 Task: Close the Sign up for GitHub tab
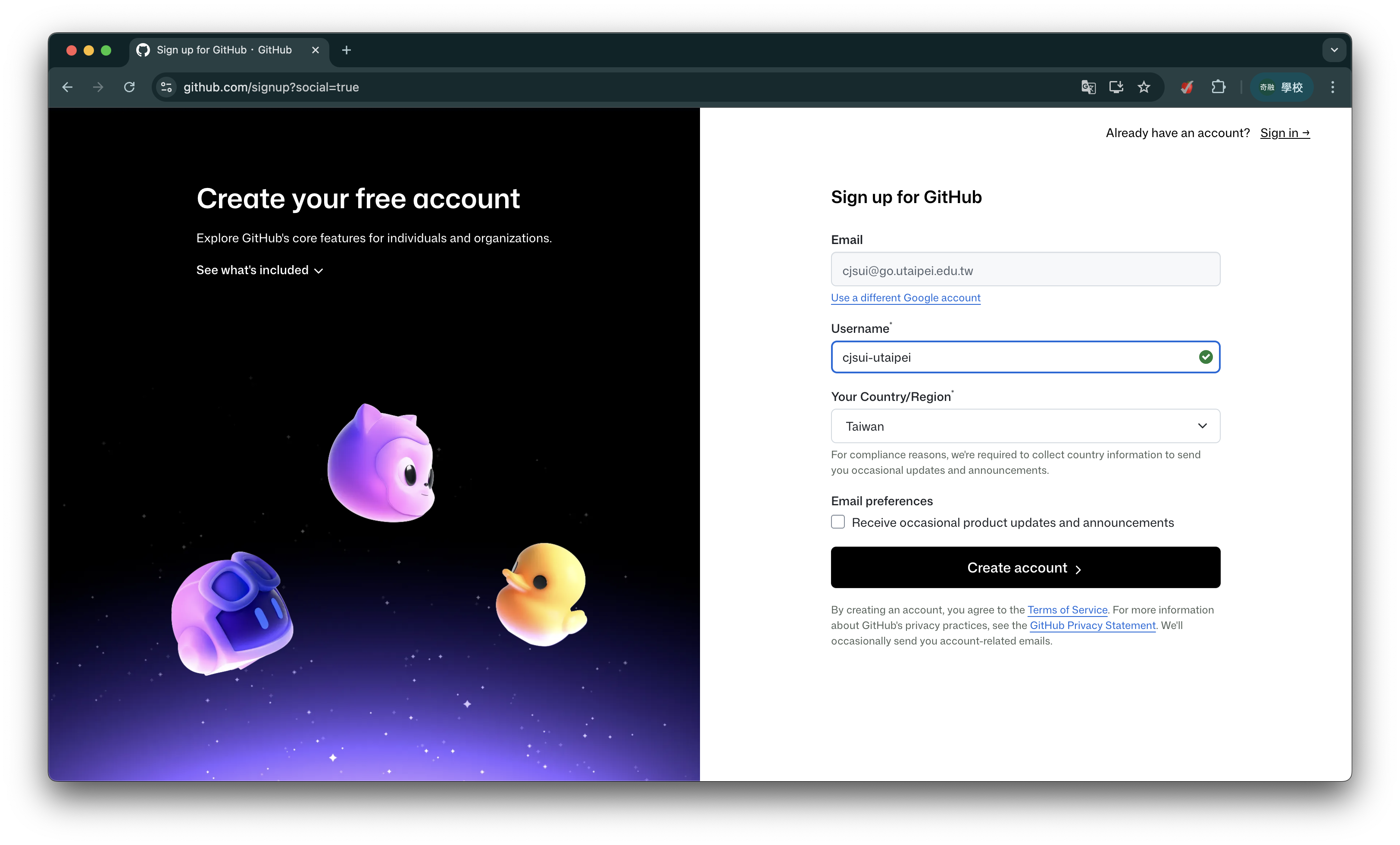316,50
